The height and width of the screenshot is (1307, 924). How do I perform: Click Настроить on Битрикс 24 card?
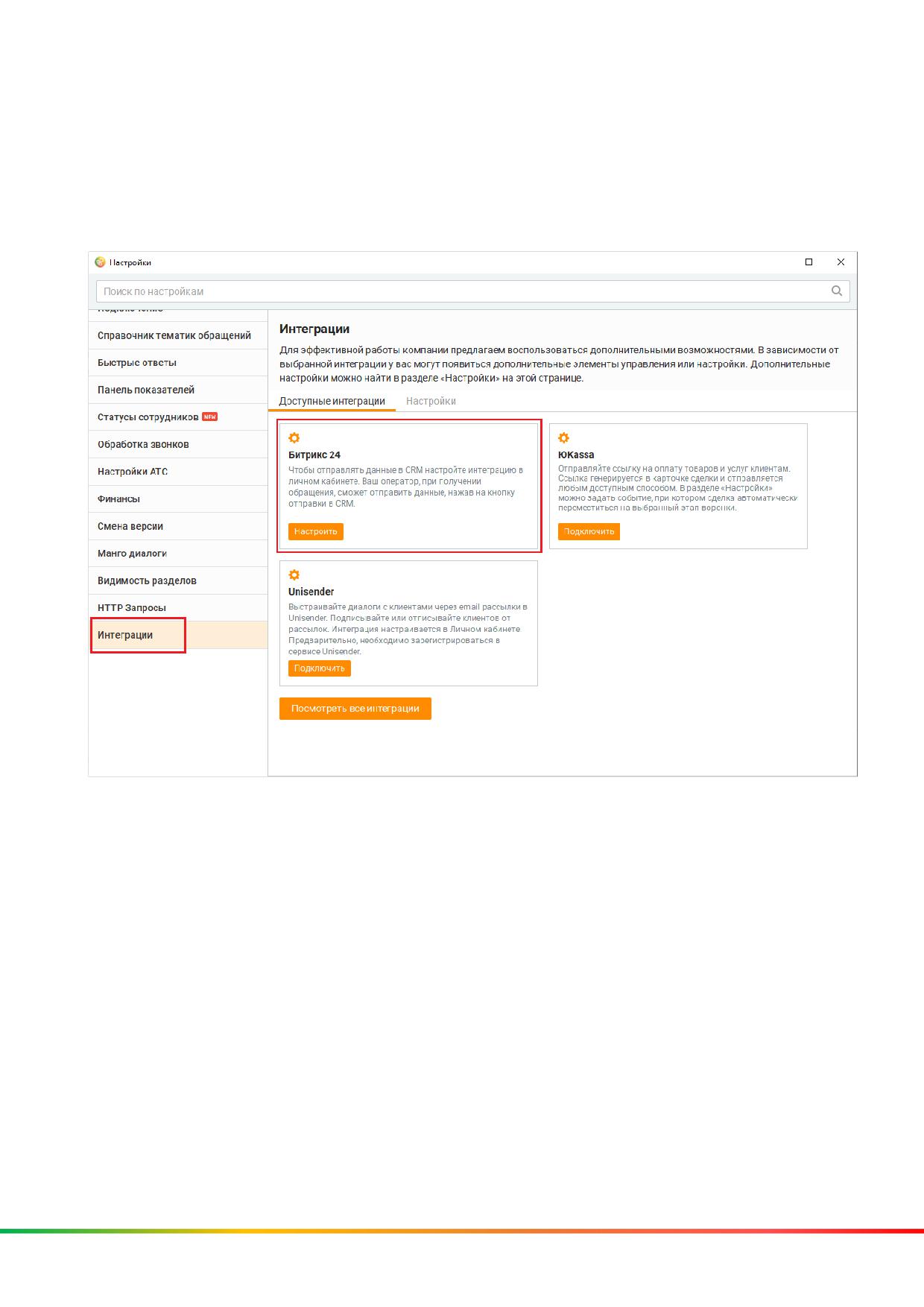pyautogui.click(x=316, y=531)
